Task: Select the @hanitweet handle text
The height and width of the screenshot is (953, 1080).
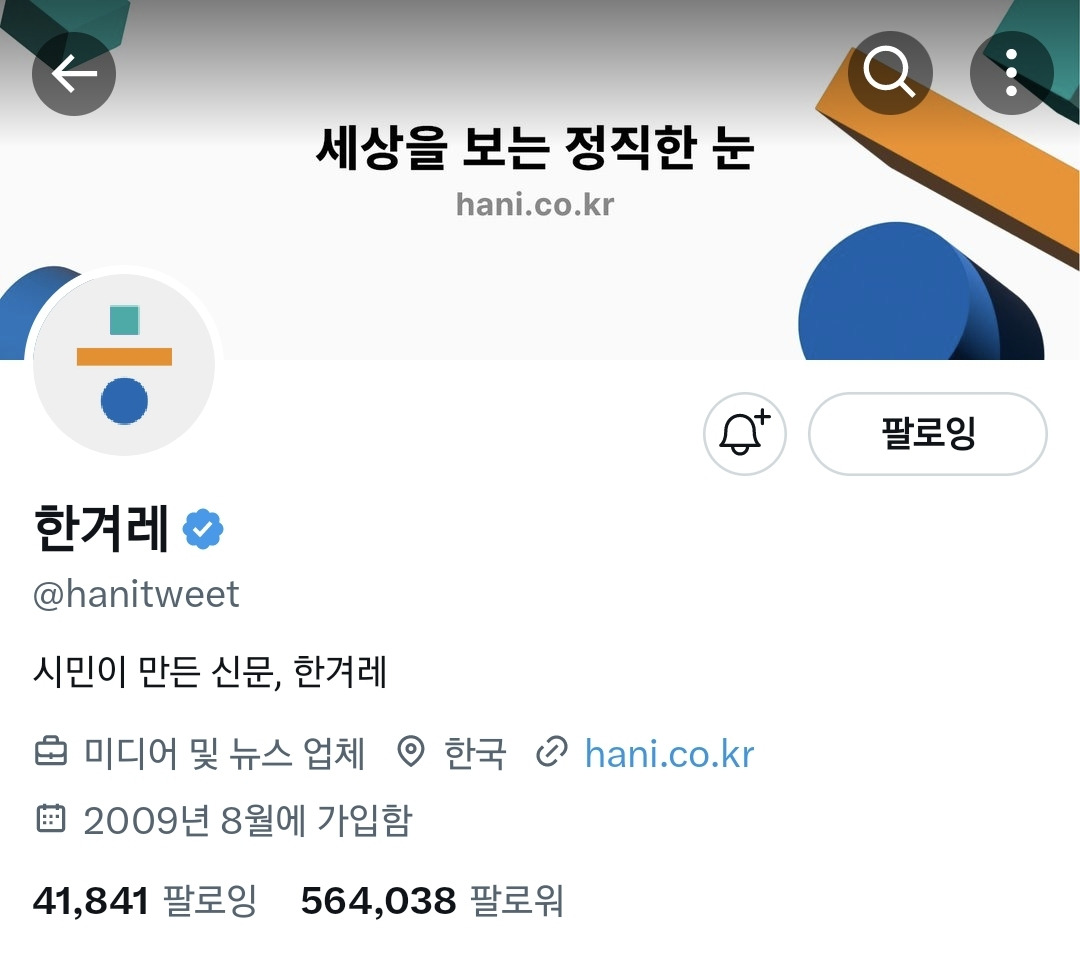Action: (x=136, y=594)
